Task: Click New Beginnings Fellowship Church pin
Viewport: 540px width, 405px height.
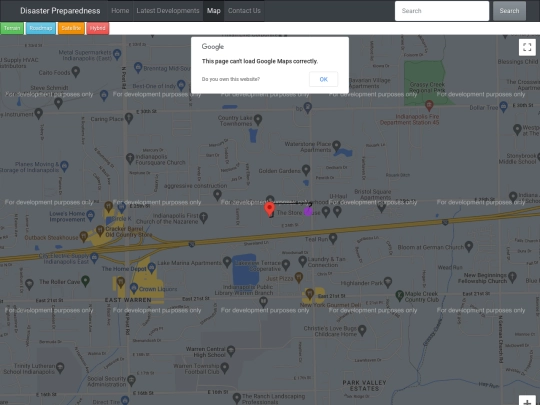Action: click(512, 277)
